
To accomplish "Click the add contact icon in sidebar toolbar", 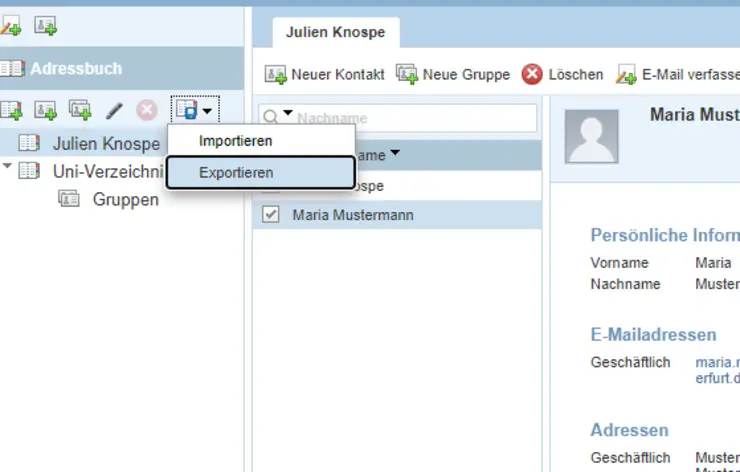I will [45, 109].
